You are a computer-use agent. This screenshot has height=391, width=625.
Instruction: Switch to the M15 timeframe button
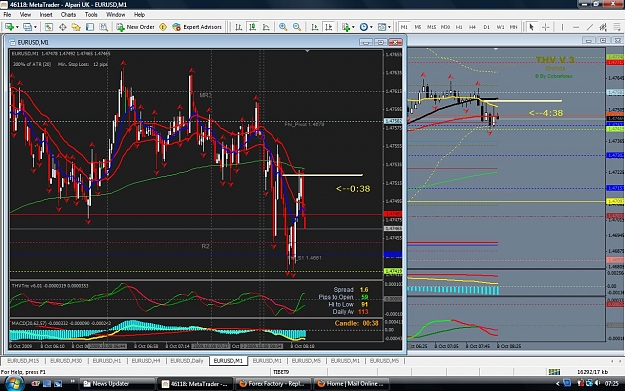pos(431,27)
